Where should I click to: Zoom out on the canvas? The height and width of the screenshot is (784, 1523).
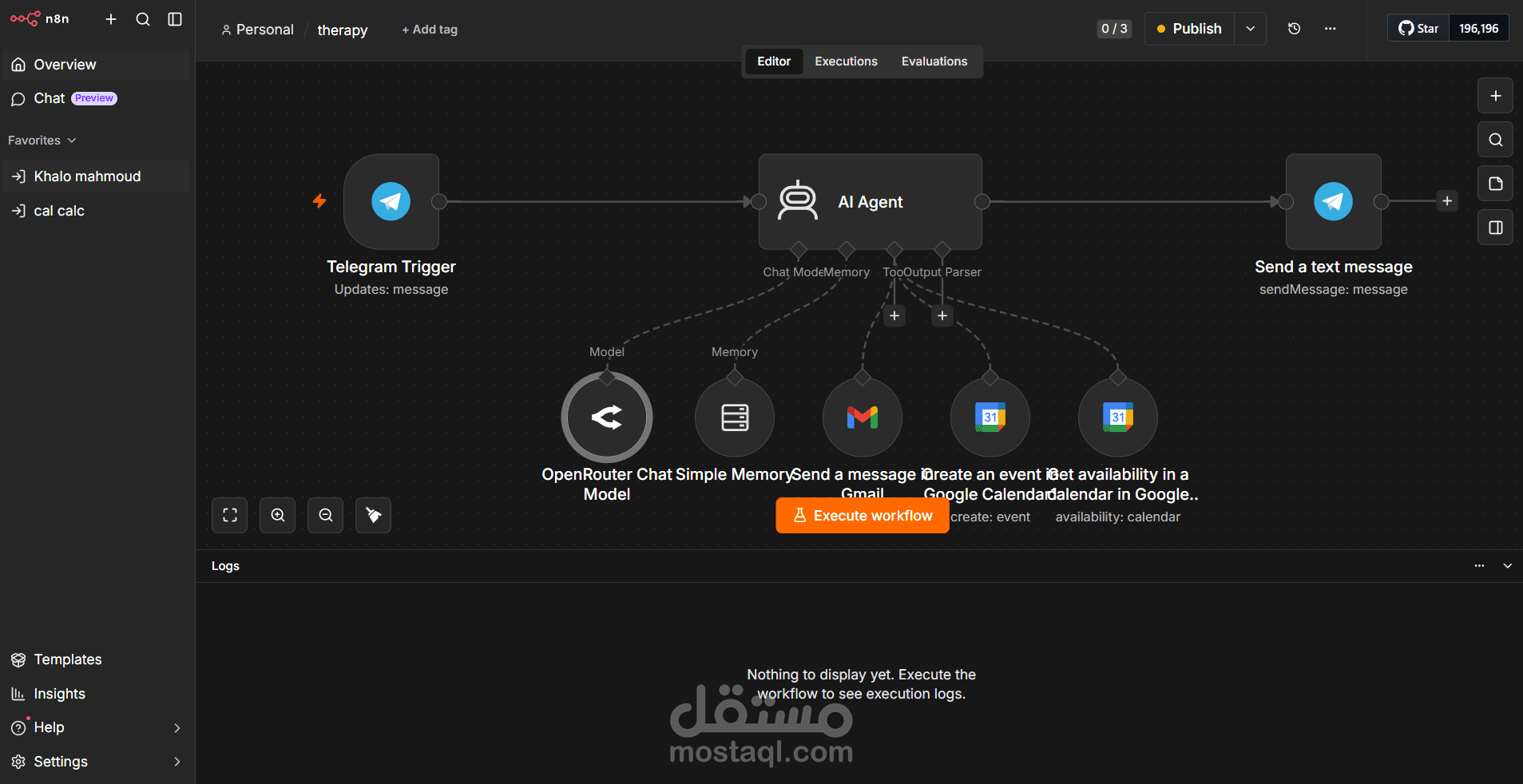[x=326, y=515]
